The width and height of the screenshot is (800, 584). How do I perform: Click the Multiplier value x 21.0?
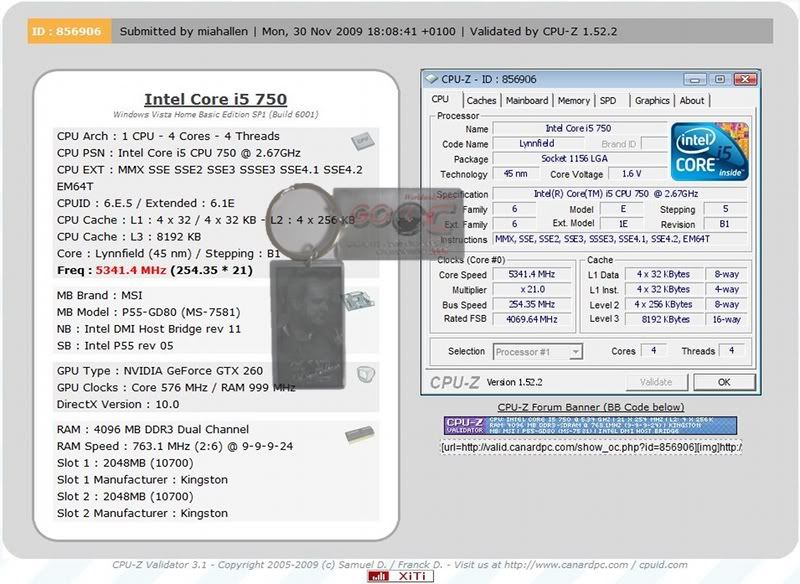pyautogui.click(x=532, y=289)
